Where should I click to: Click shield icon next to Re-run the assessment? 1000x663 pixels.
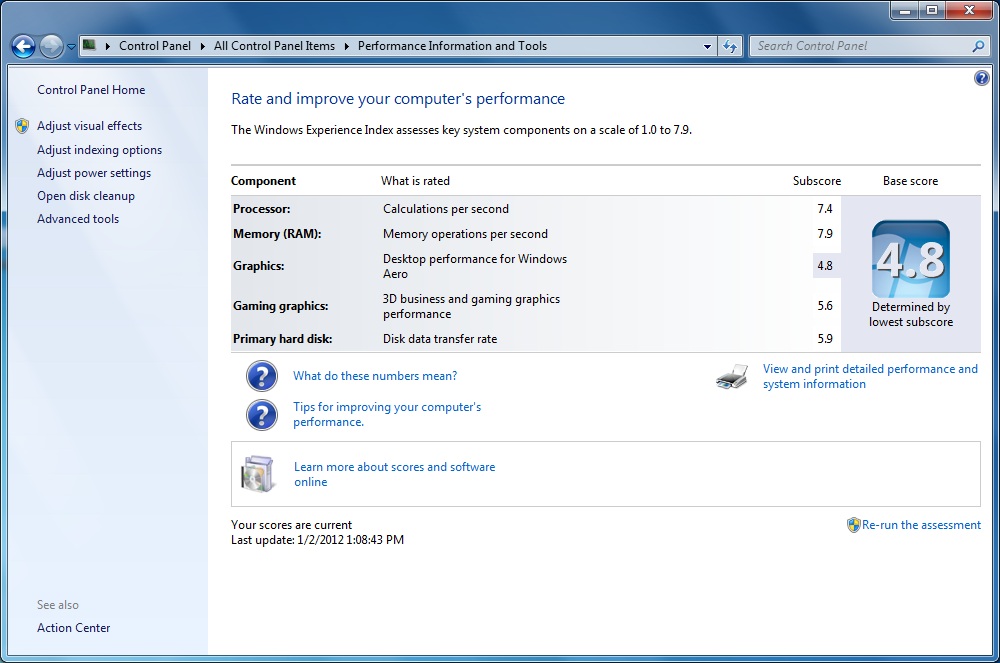pyautogui.click(x=853, y=525)
